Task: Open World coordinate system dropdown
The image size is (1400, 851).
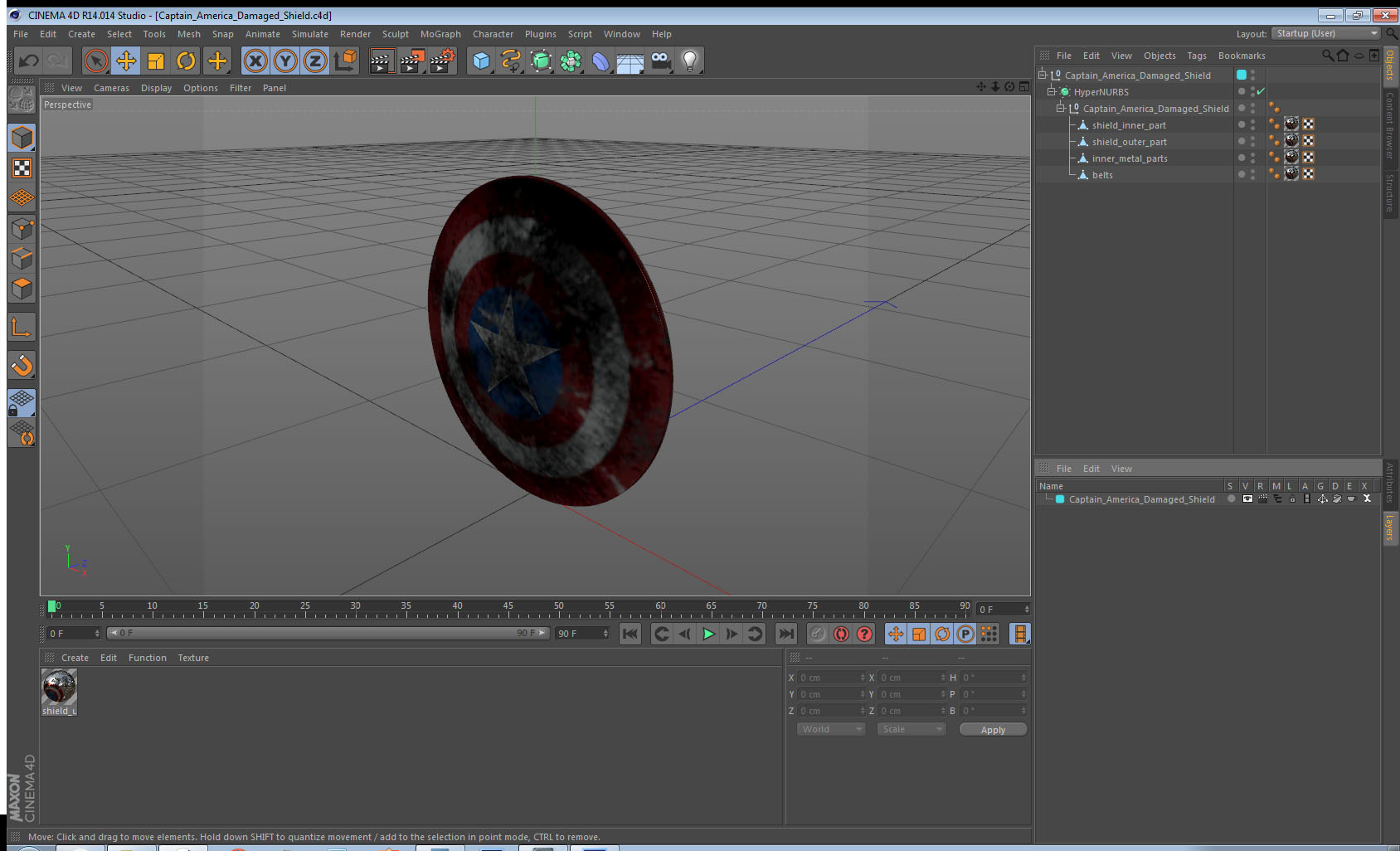Action: pos(831,729)
